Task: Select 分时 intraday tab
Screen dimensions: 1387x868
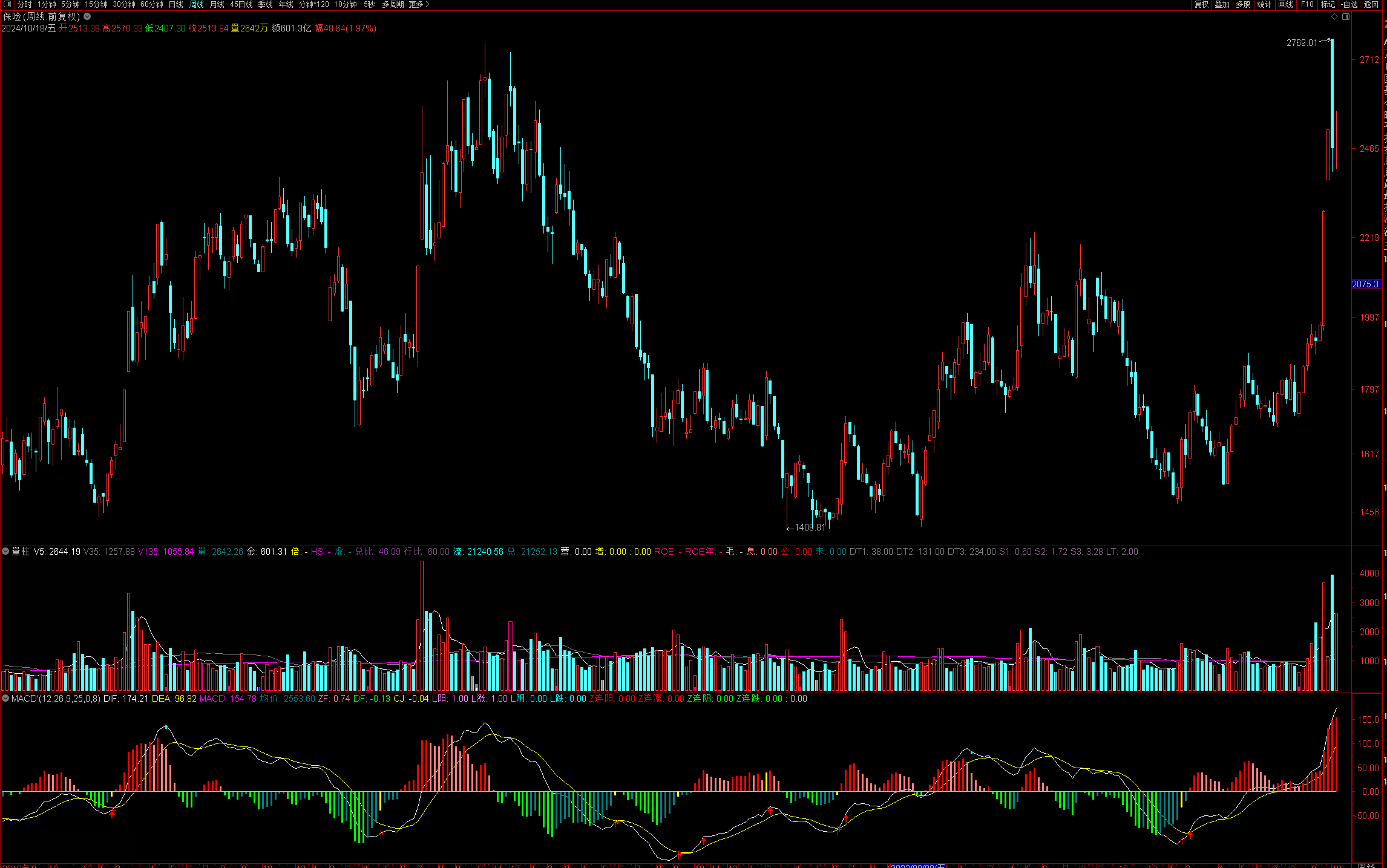Action: click(x=24, y=4)
